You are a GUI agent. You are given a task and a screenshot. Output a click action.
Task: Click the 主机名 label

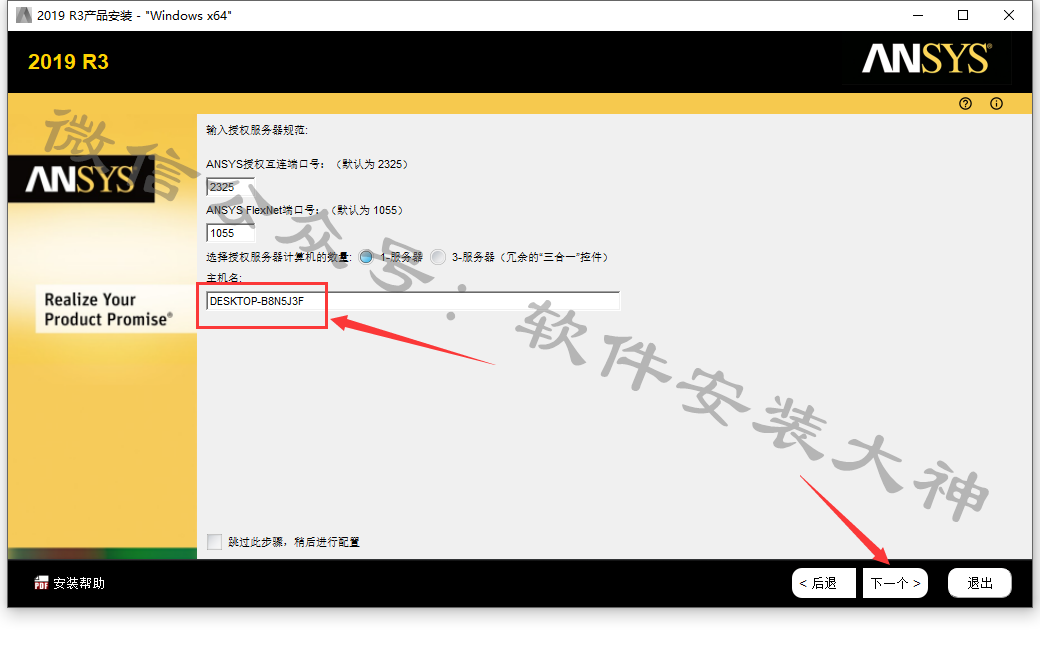click(x=224, y=278)
